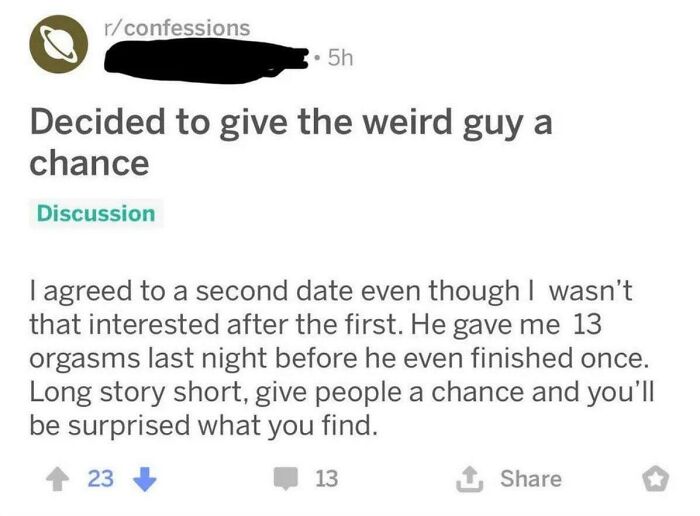Click the Share button label
700x516 pixels.
pyautogui.click(x=530, y=479)
